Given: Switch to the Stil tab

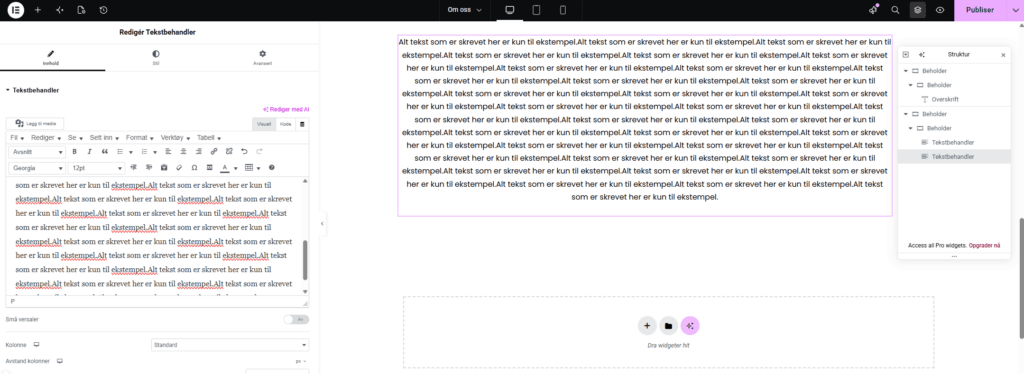Looking at the screenshot, I should (155, 58).
